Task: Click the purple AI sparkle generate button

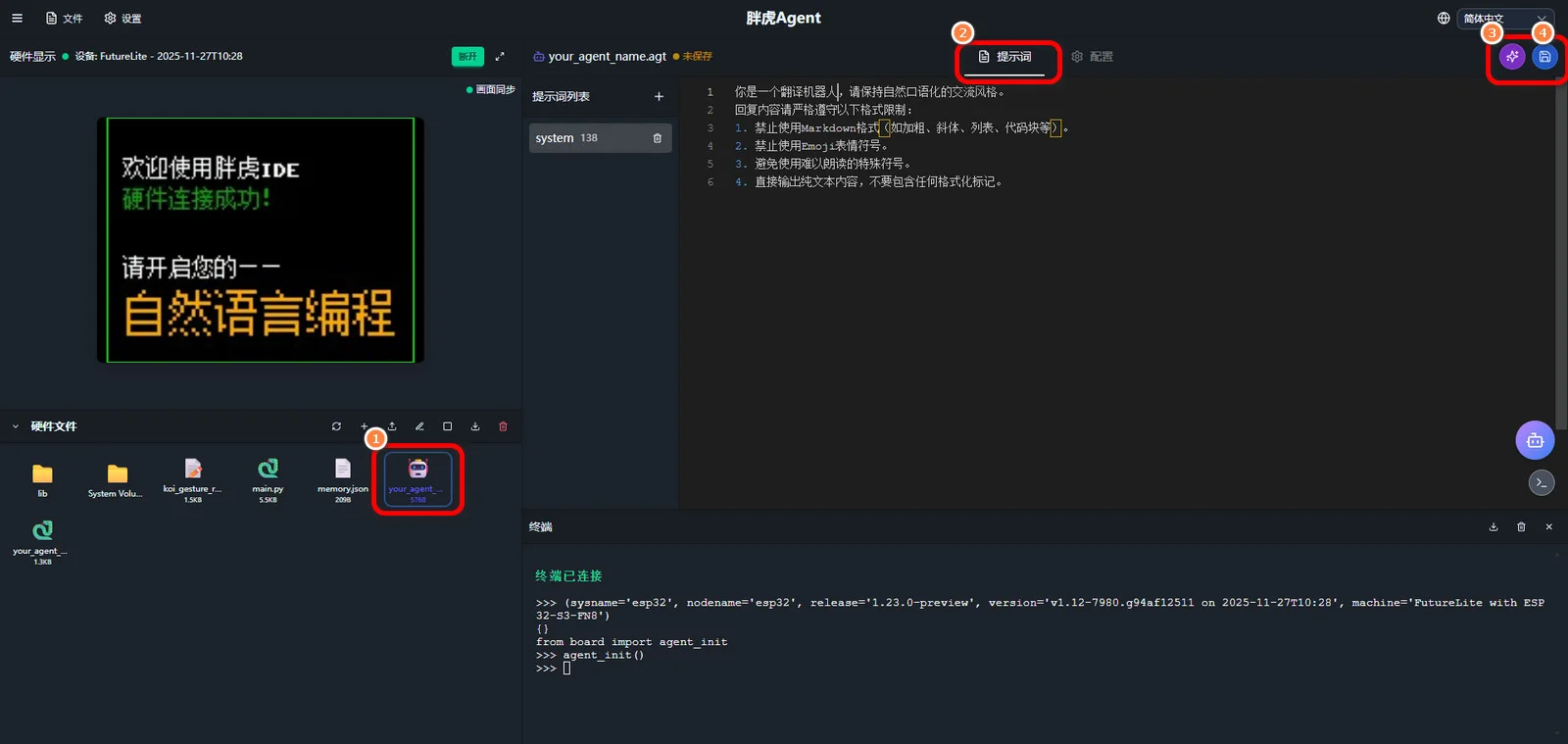Action: click(1512, 57)
